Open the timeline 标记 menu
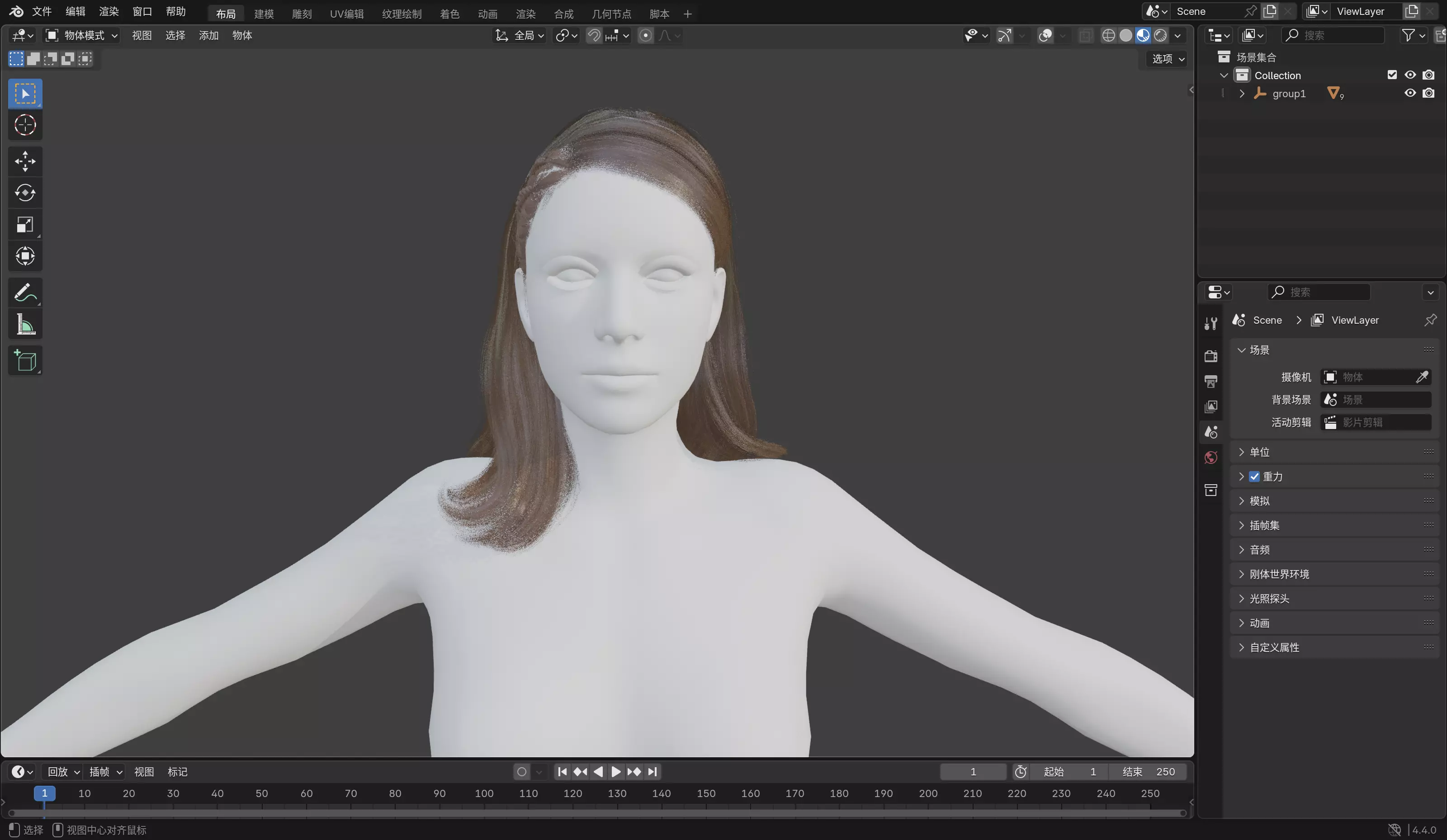 (177, 772)
